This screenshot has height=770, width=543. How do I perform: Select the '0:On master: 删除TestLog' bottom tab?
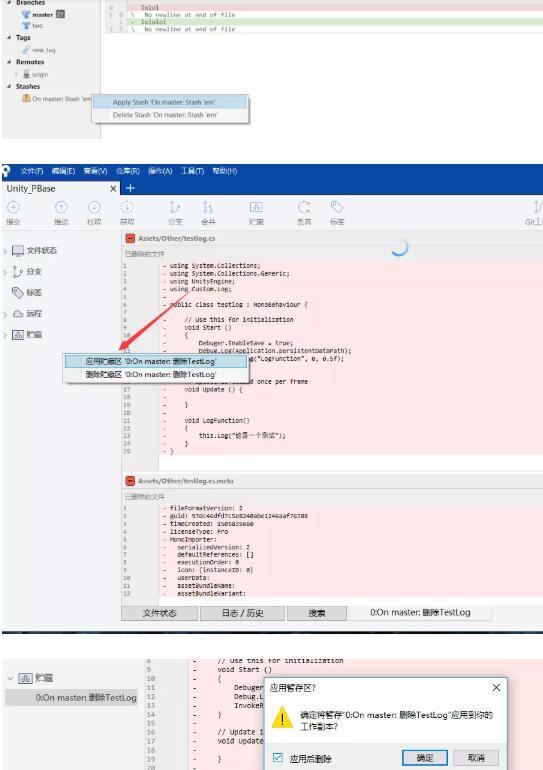pyautogui.click(x=420, y=612)
